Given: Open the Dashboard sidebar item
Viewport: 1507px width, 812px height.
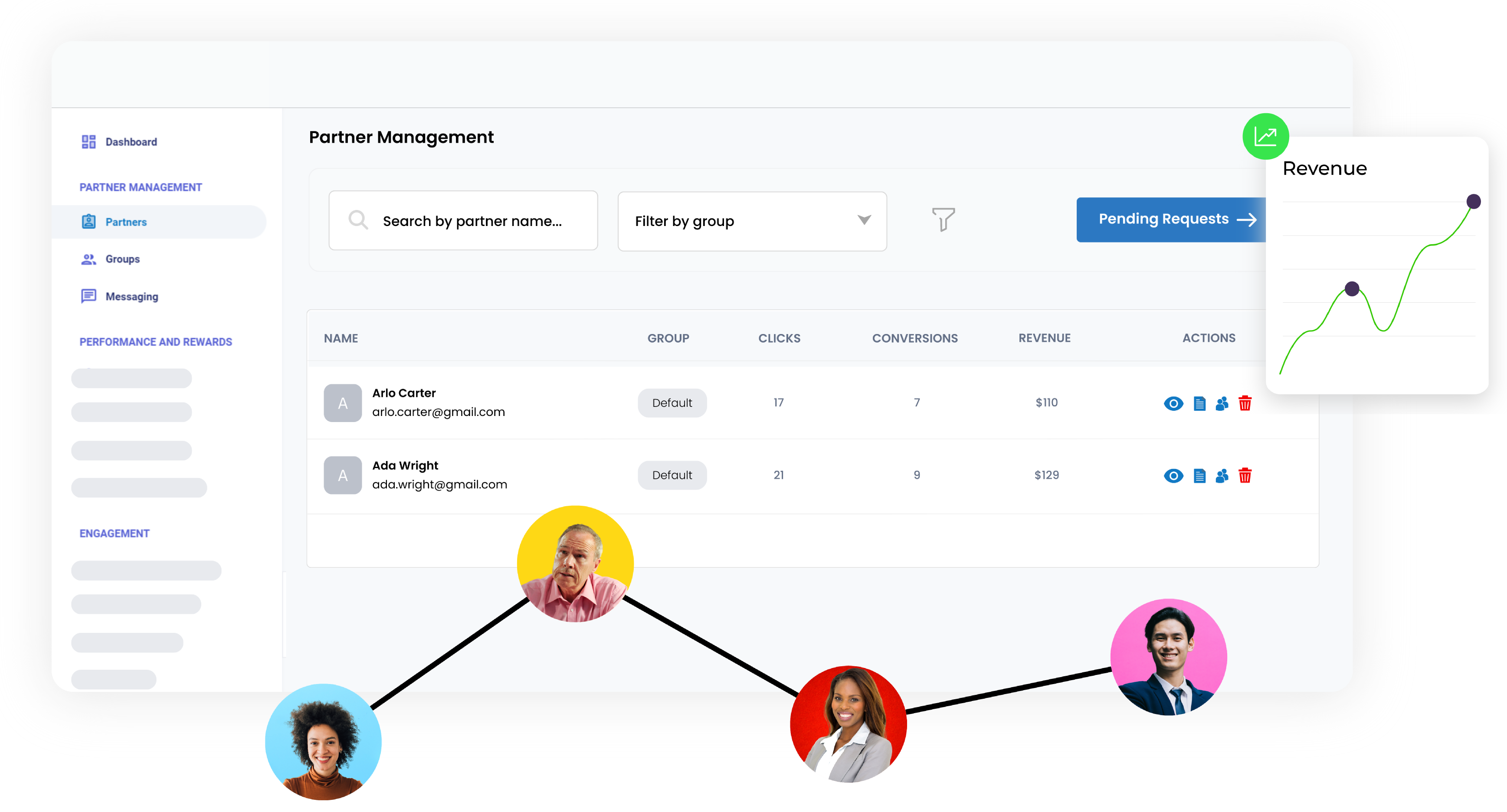Looking at the screenshot, I should click(131, 142).
